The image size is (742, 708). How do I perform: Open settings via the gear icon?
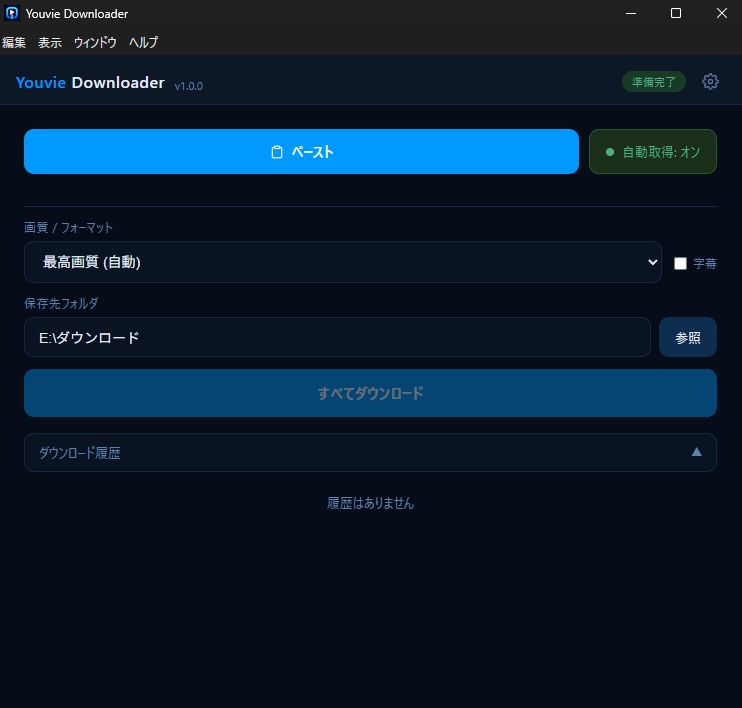tap(710, 82)
